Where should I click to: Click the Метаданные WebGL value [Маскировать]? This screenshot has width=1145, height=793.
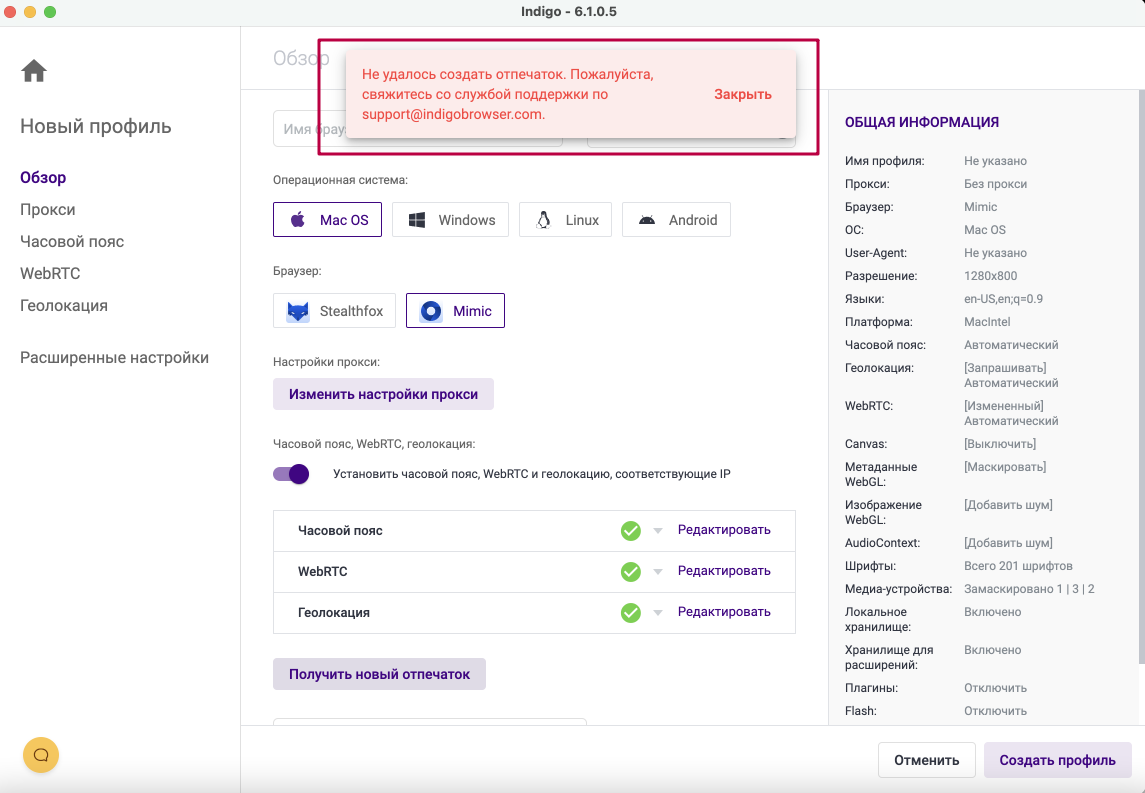pos(1005,467)
